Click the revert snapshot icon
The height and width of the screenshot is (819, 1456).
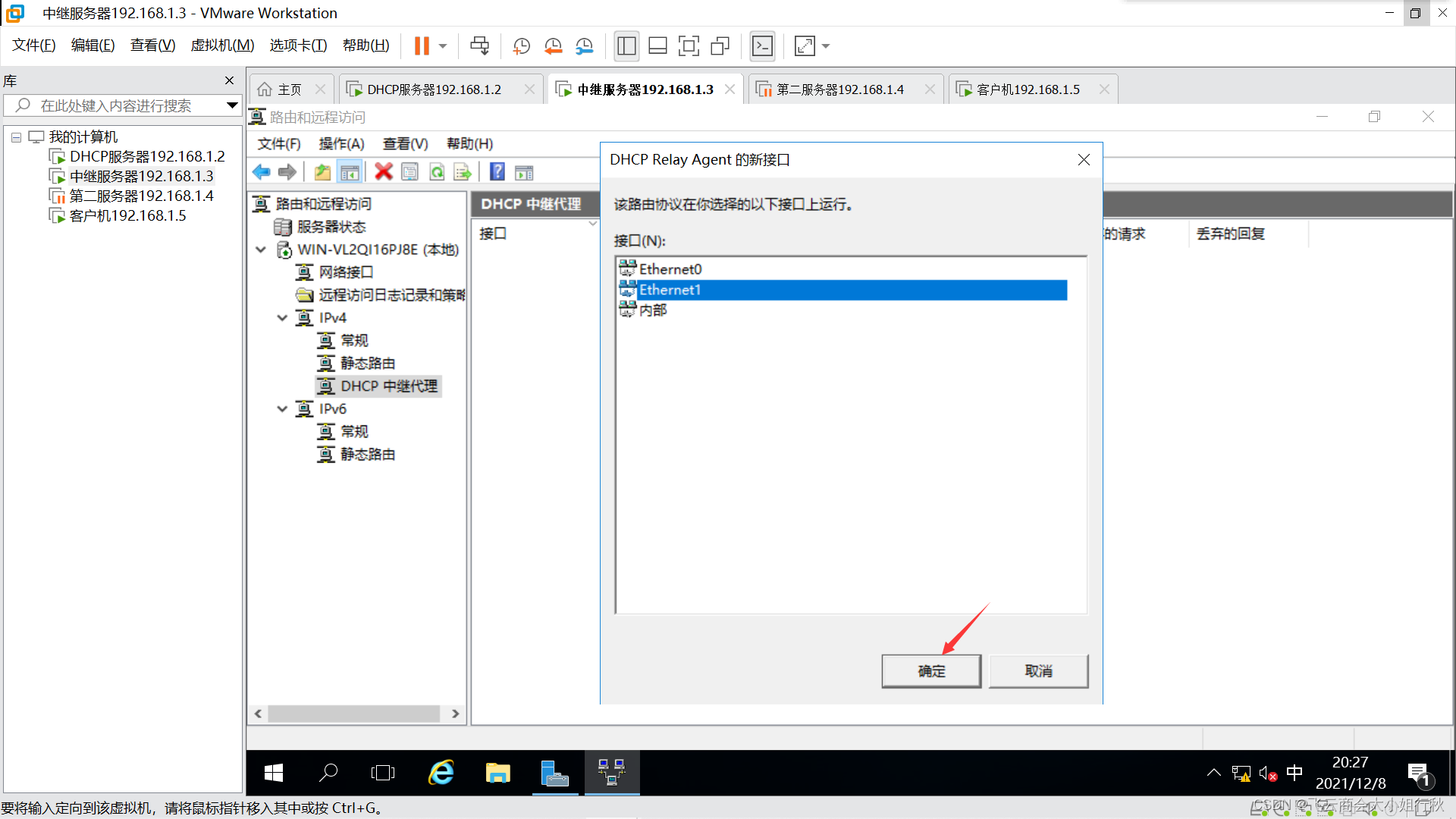click(x=553, y=46)
